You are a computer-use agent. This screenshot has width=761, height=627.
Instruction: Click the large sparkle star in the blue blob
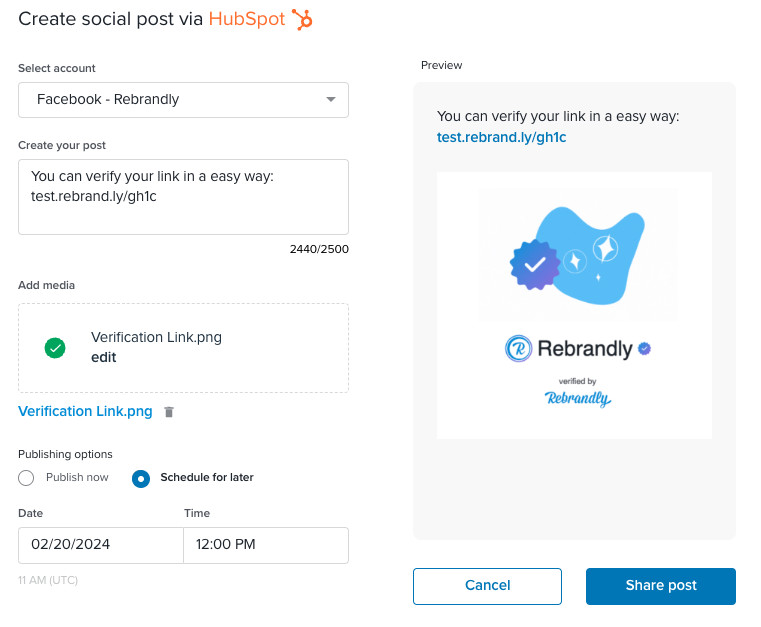point(606,248)
